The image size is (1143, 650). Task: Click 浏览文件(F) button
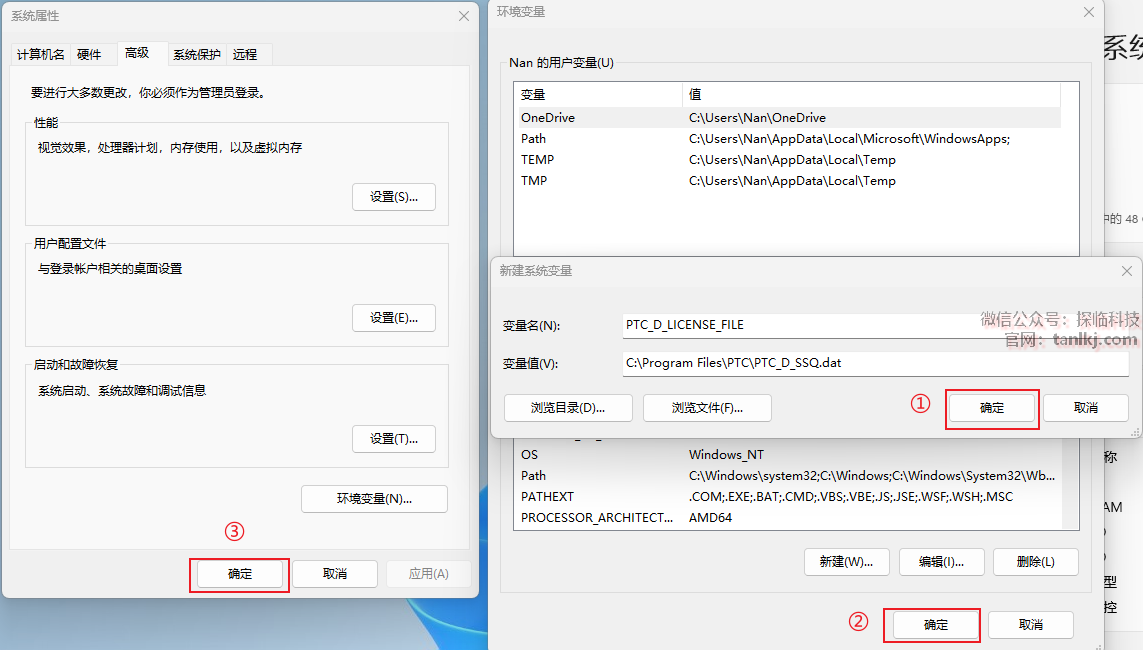tap(707, 408)
